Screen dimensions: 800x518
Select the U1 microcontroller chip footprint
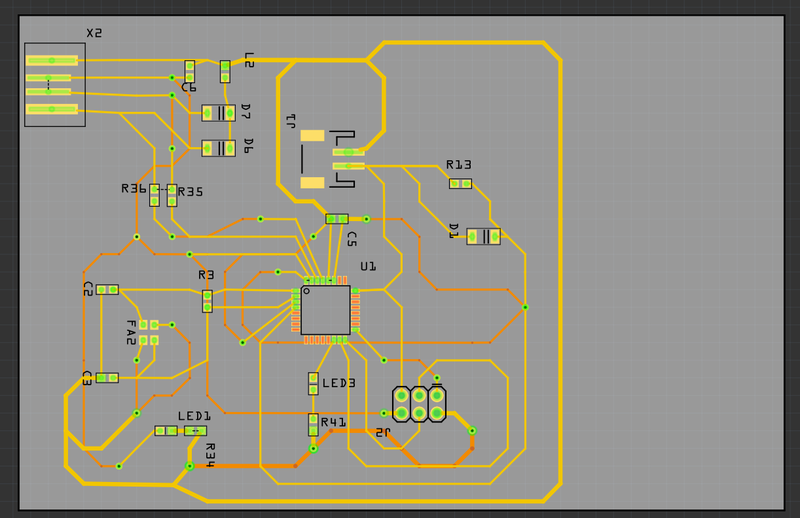tap(325, 310)
